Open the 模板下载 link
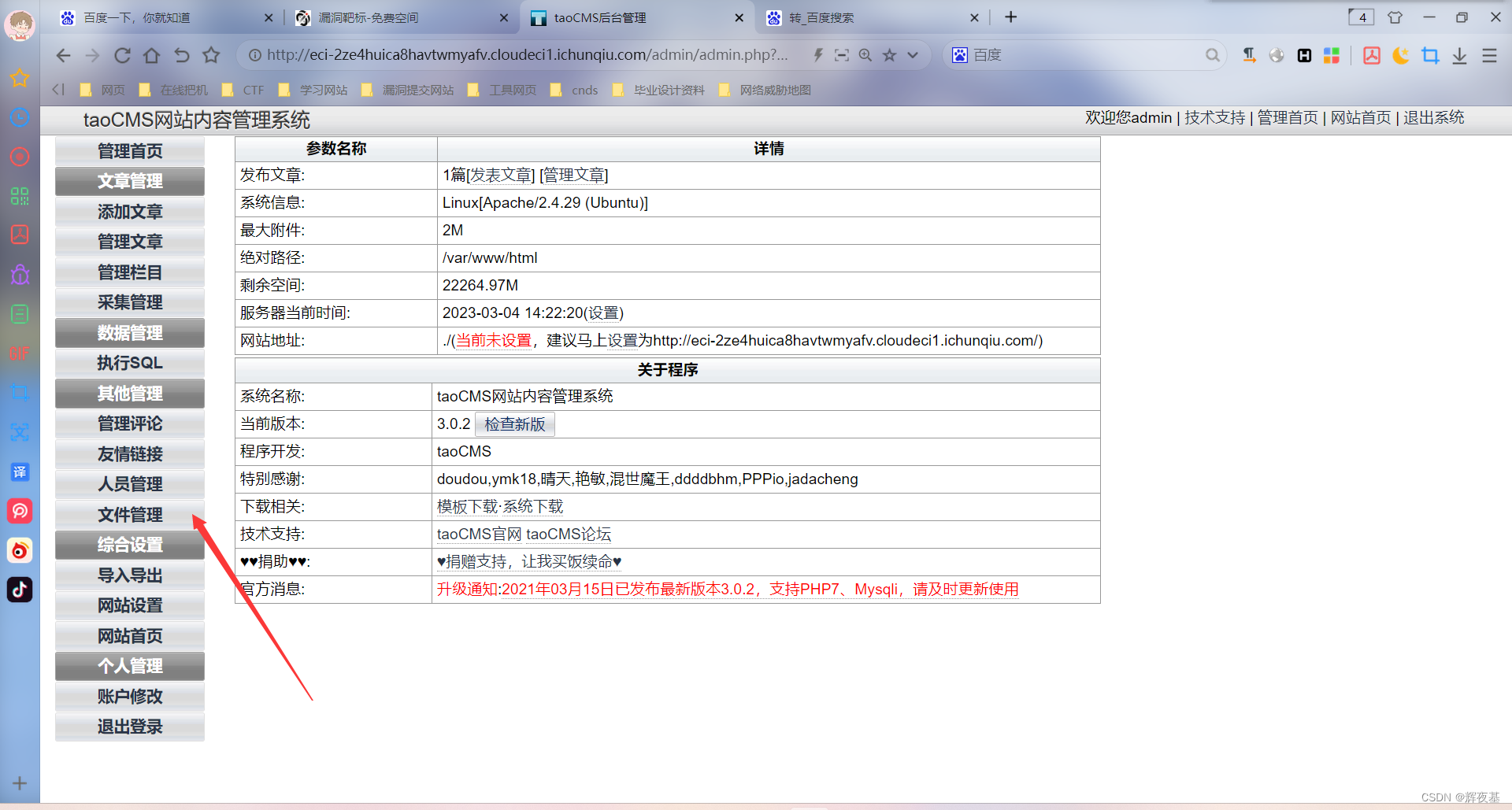 point(467,506)
